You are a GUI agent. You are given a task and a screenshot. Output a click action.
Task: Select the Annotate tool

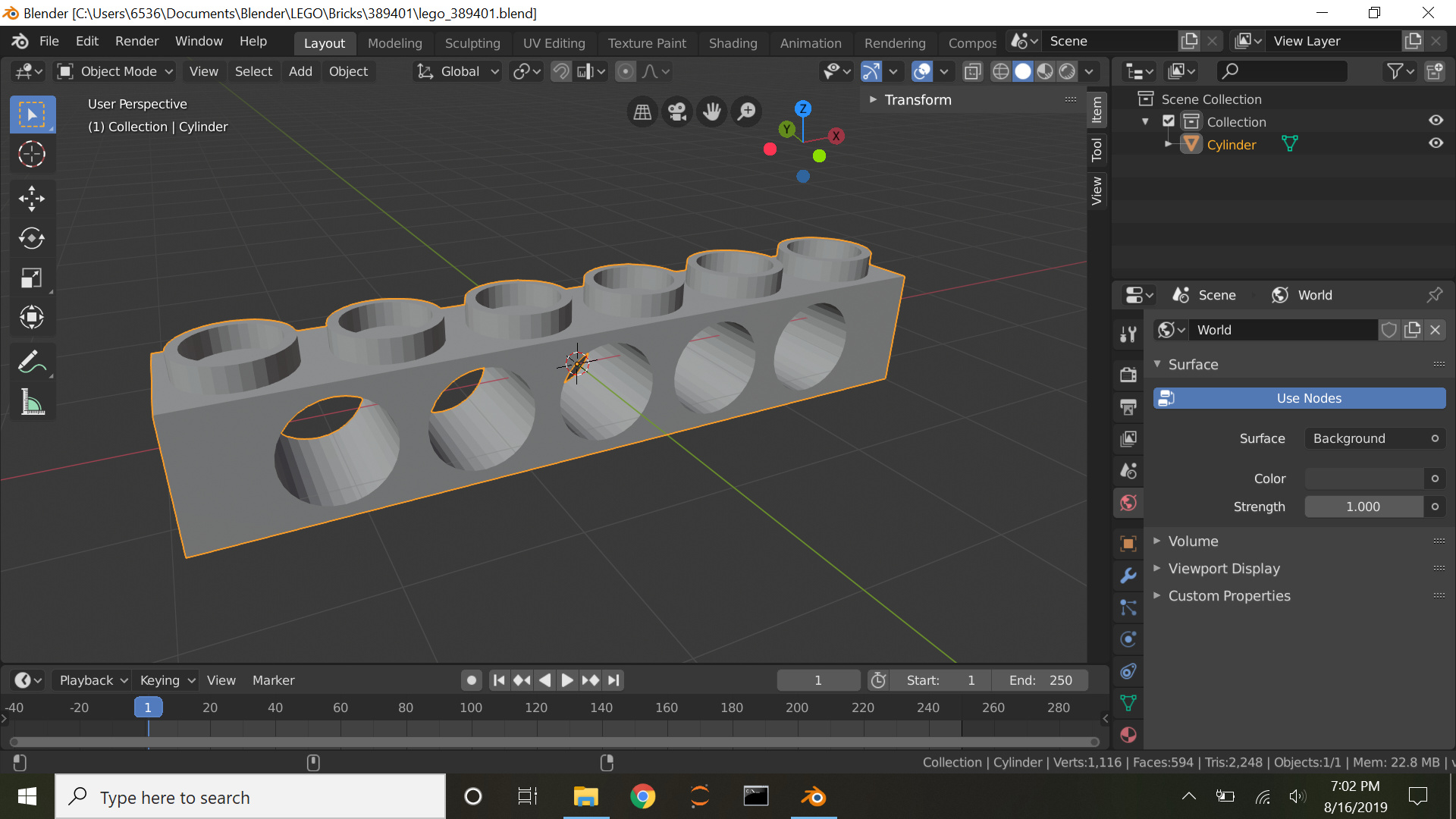32,361
